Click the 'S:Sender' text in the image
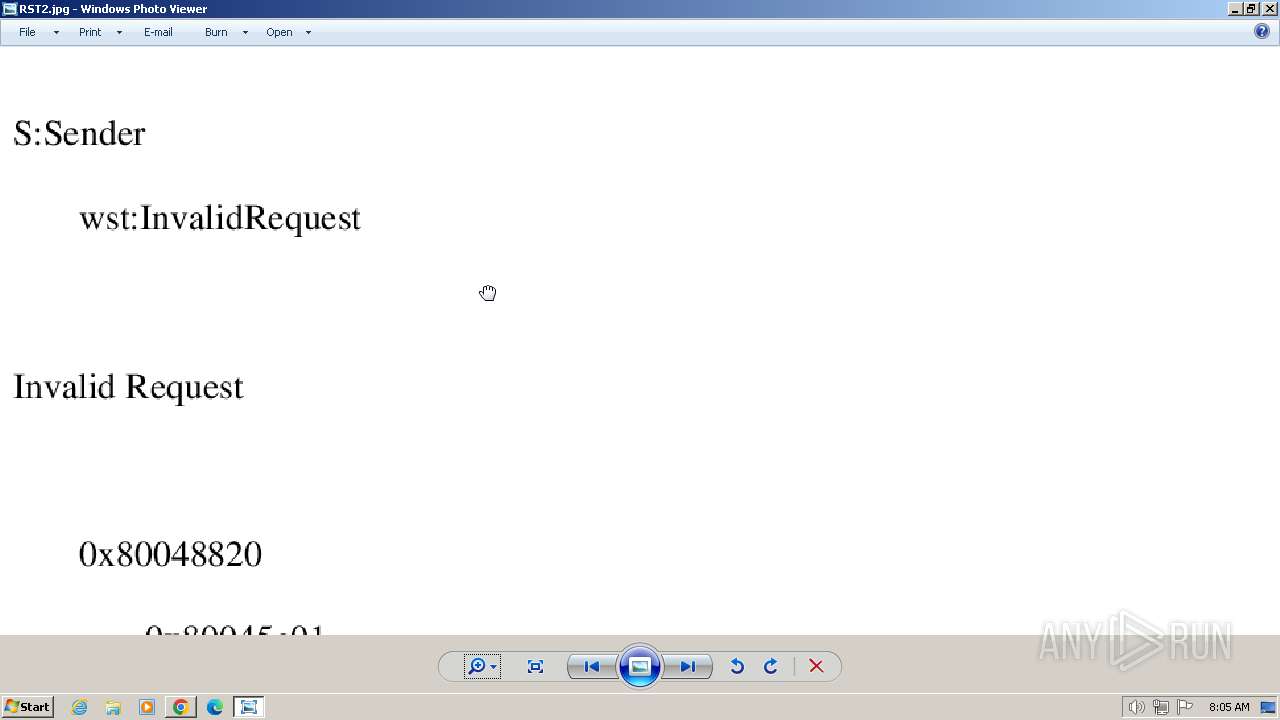Image resolution: width=1280 pixels, height=720 pixels. click(79, 134)
